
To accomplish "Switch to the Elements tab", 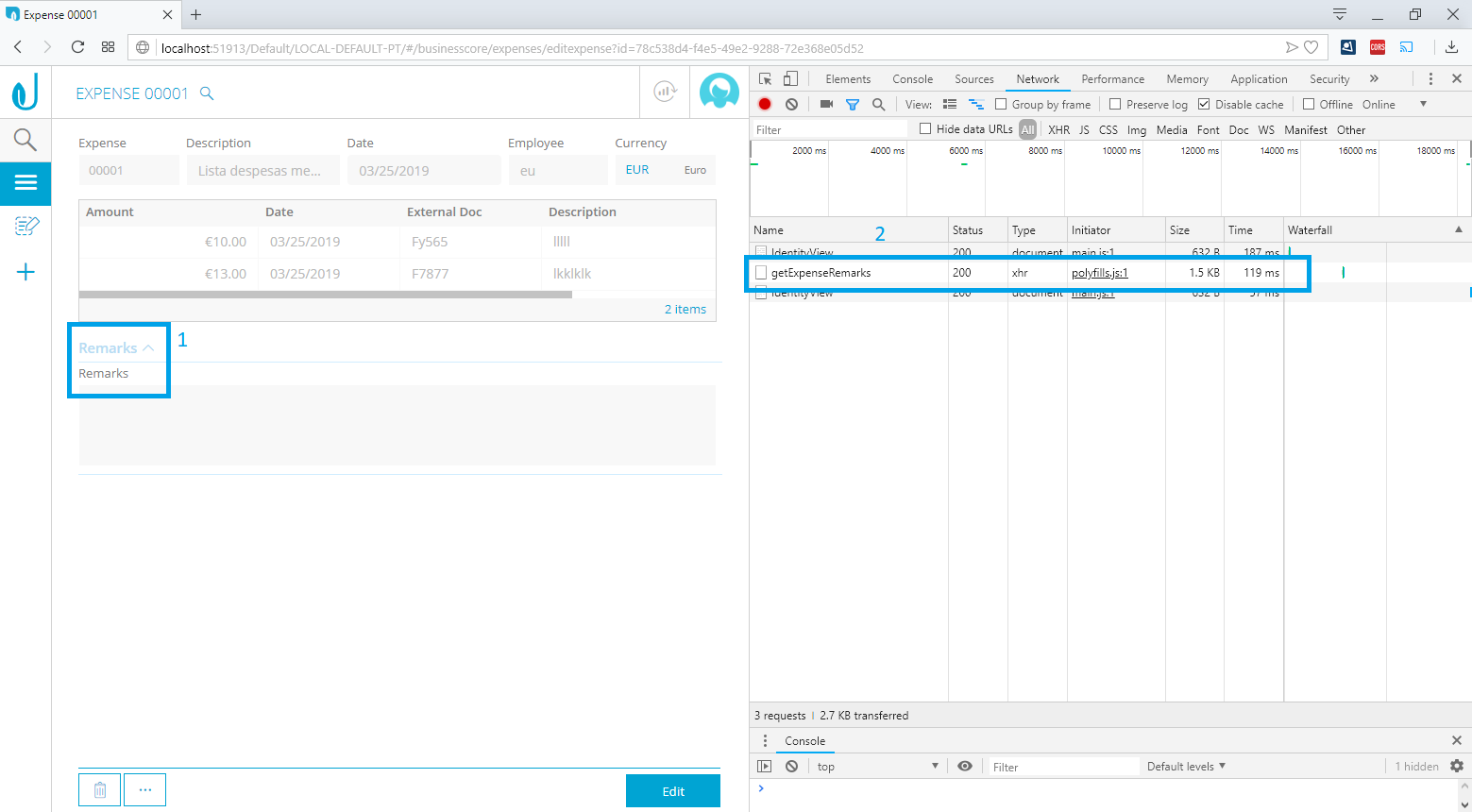I will point(848,79).
